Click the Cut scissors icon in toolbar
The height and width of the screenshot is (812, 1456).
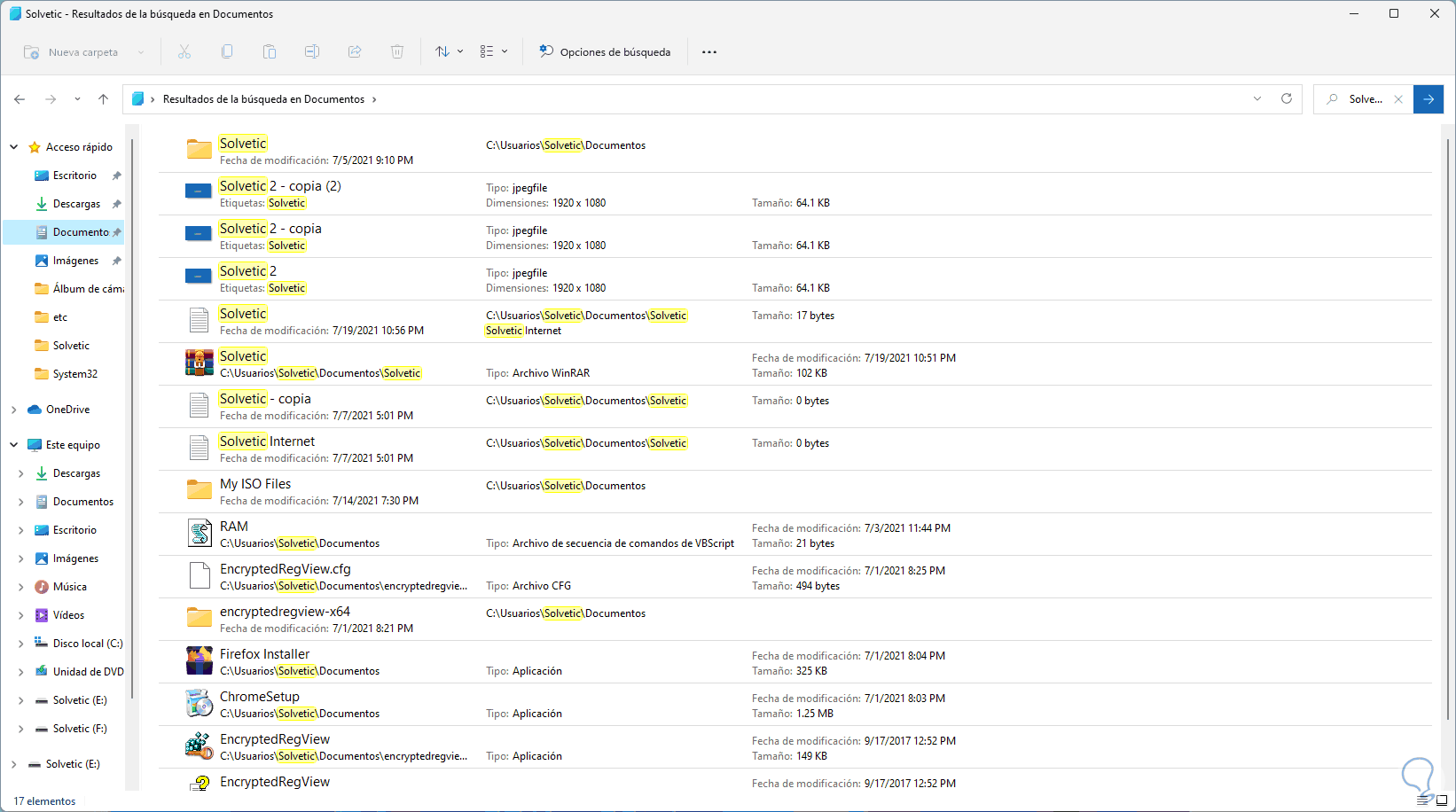pos(184,52)
